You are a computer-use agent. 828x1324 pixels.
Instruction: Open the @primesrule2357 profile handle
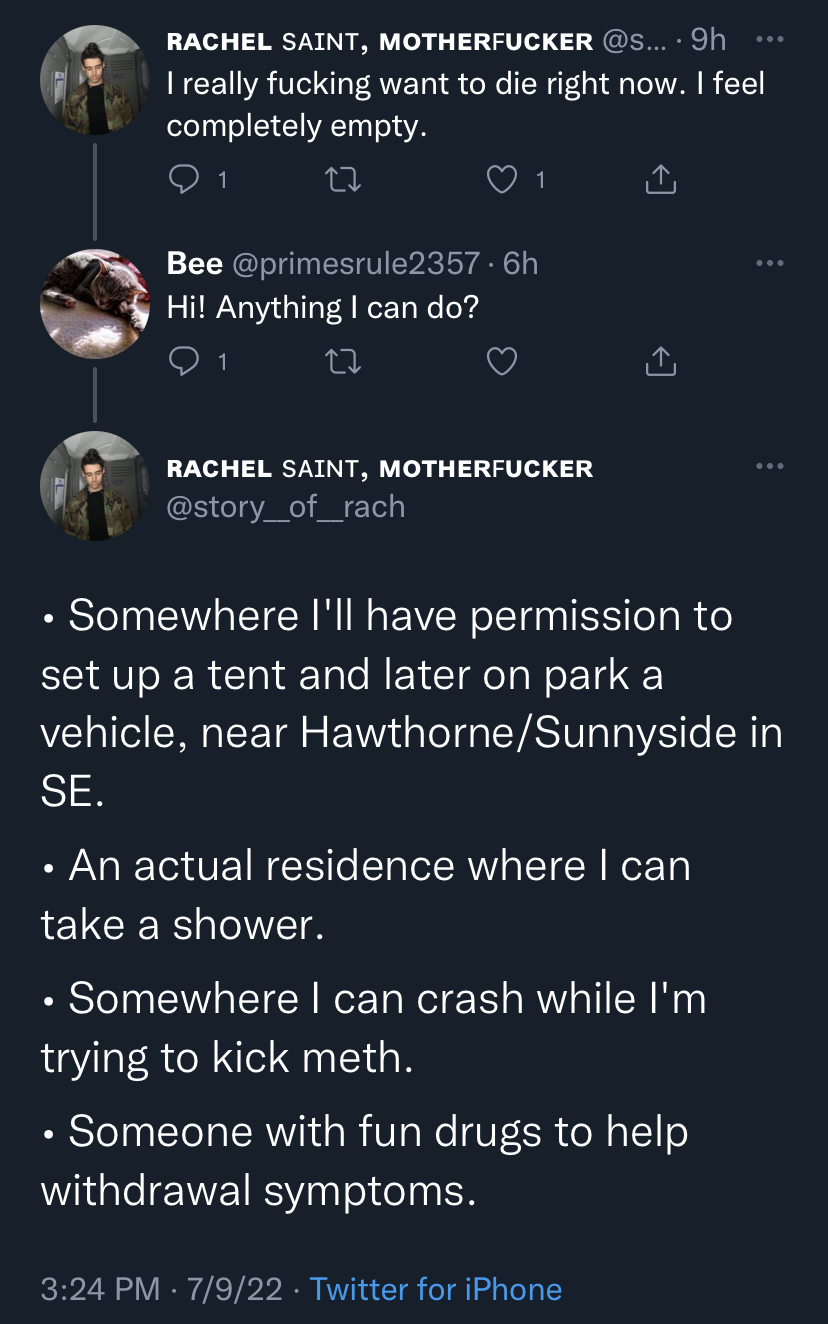pyautogui.click(x=356, y=263)
